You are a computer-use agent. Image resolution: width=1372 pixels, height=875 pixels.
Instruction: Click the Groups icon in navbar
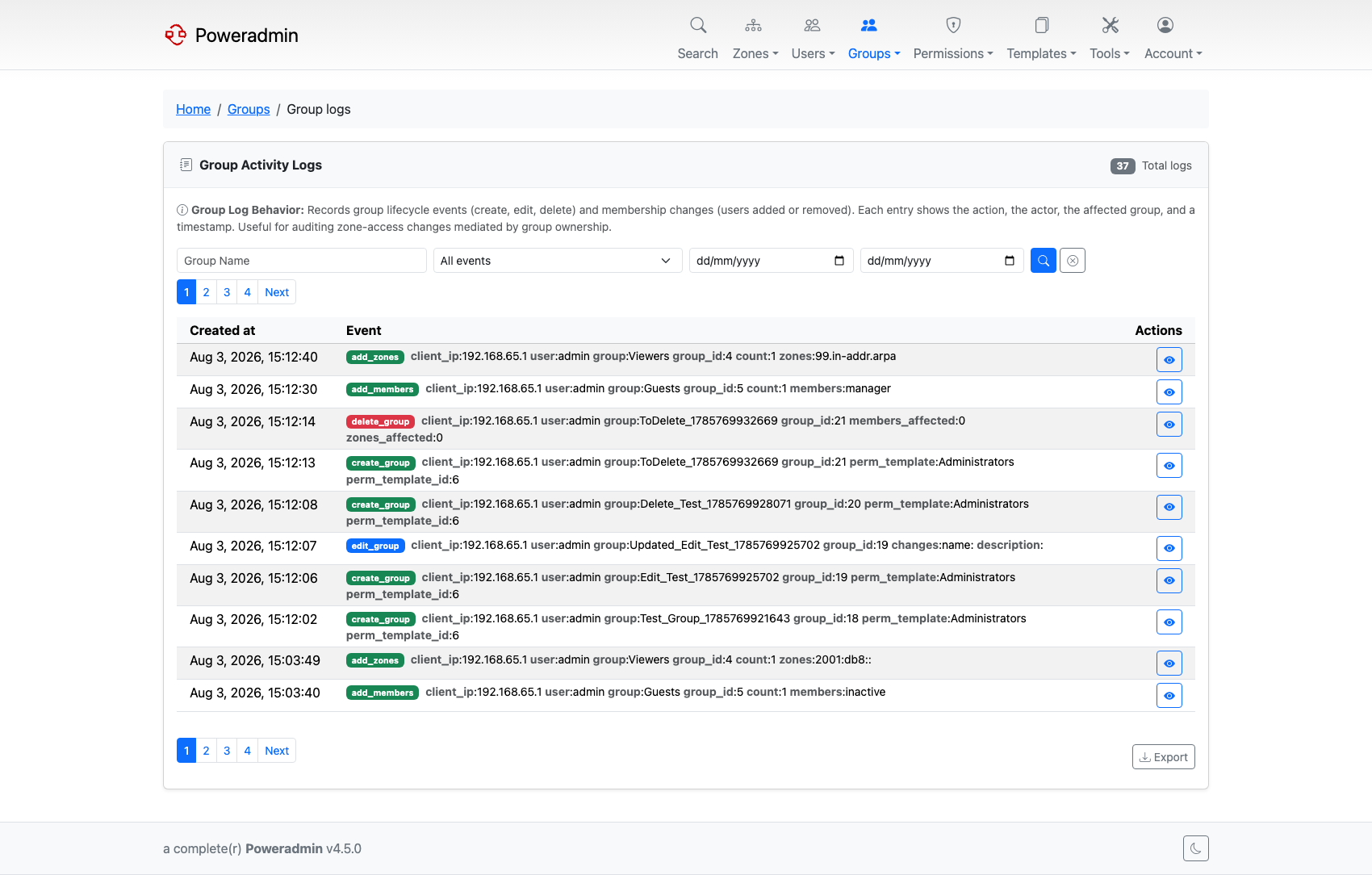coord(868,25)
